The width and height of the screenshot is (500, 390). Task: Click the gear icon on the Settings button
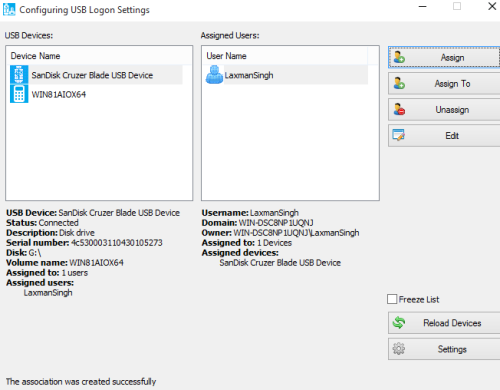click(399, 349)
